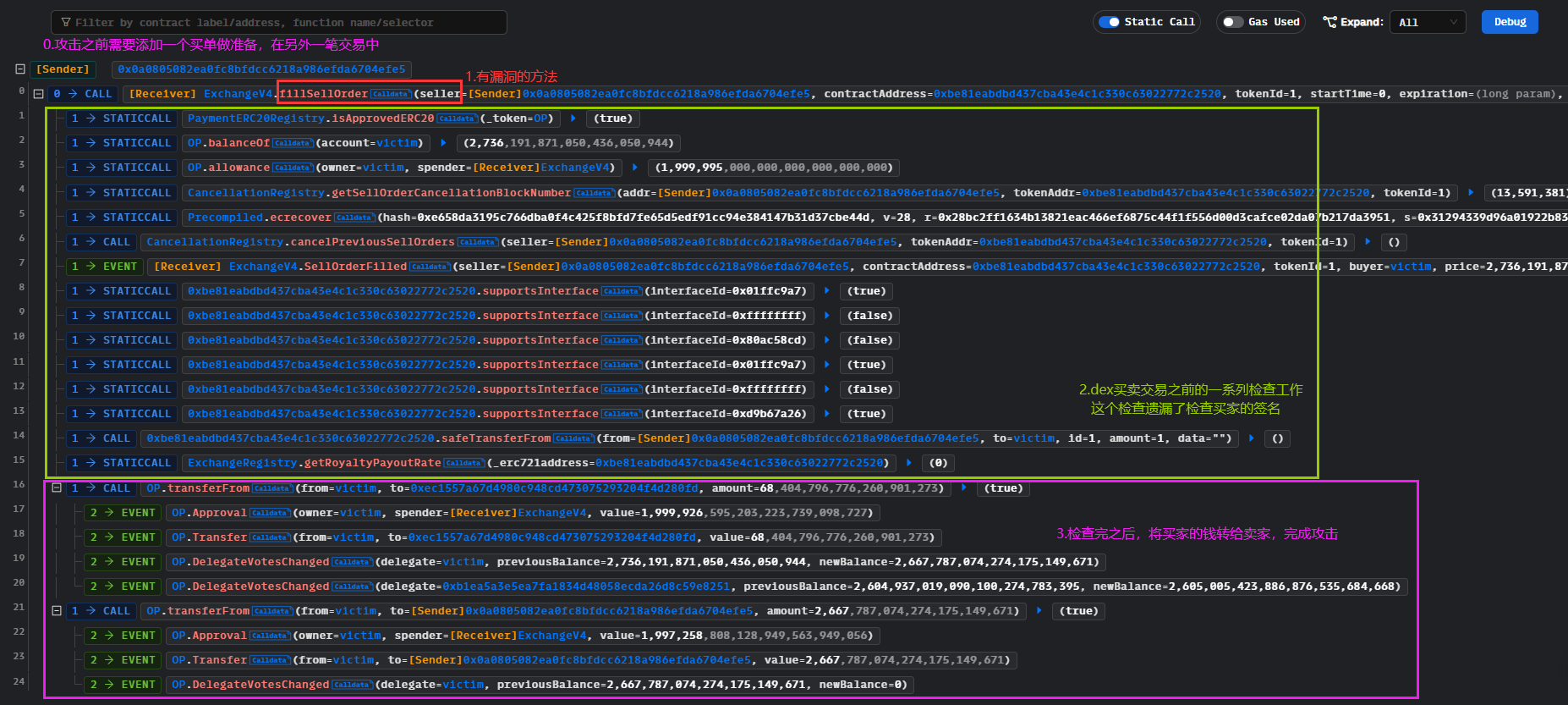Screen dimensions: 1568x705
Task: Open Calldata badge of fillSellOrder
Action: point(391,94)
